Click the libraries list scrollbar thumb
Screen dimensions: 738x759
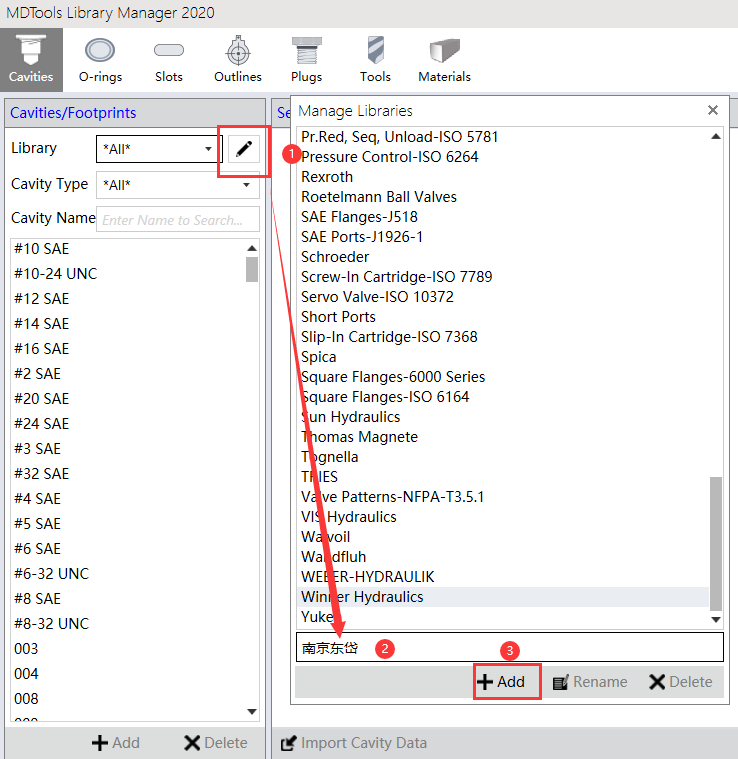coord(716,543)
